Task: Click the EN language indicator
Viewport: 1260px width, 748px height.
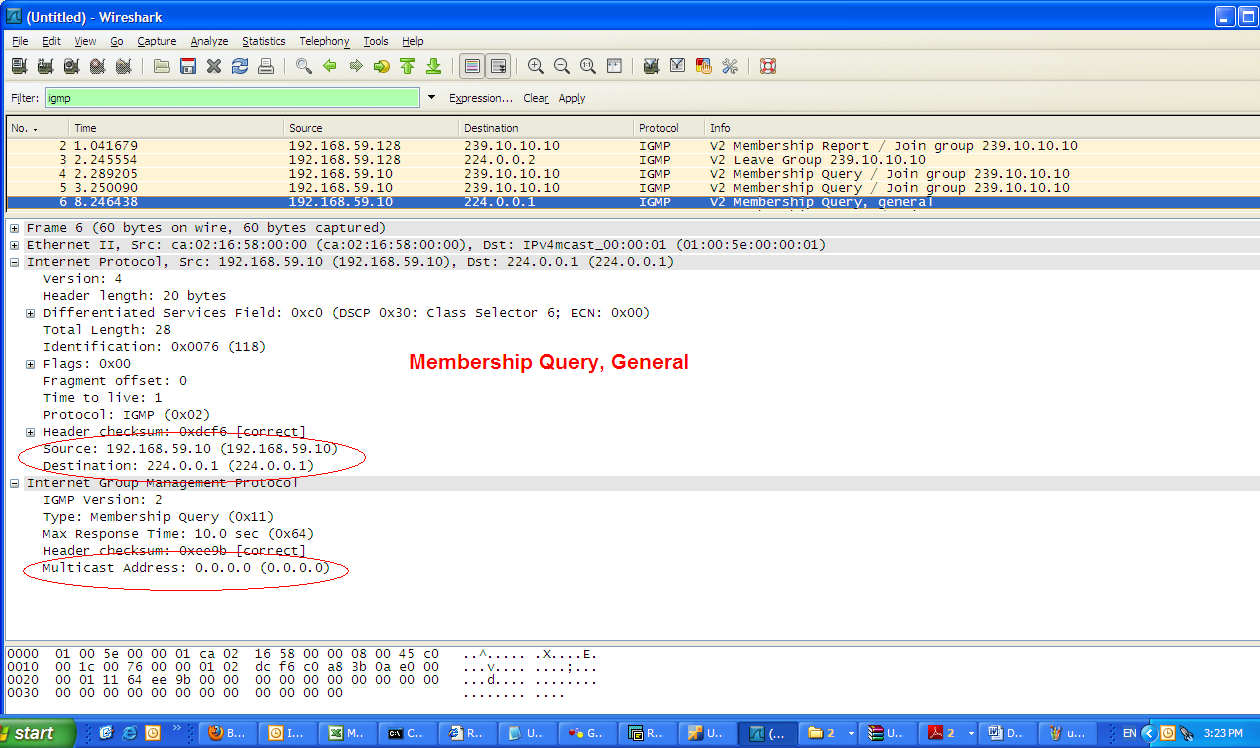Action: click(1129, 733)
